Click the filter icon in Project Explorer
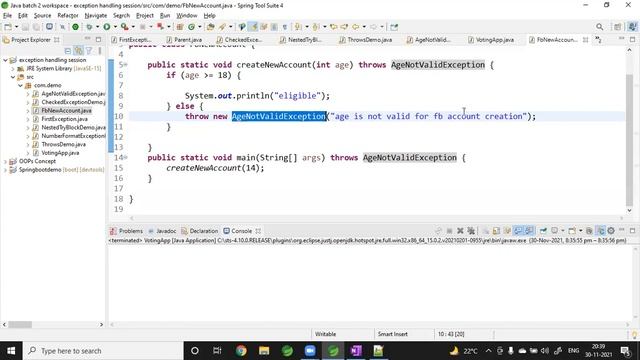 89,51
